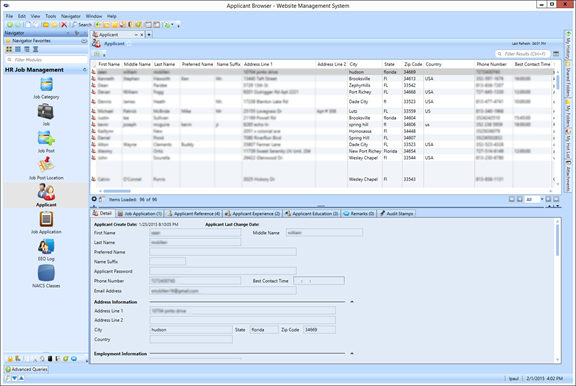This screenshot has width=576, height=386.
Task: Switch to the Audit Stamps tab
Action: click(x=396, y=213)
